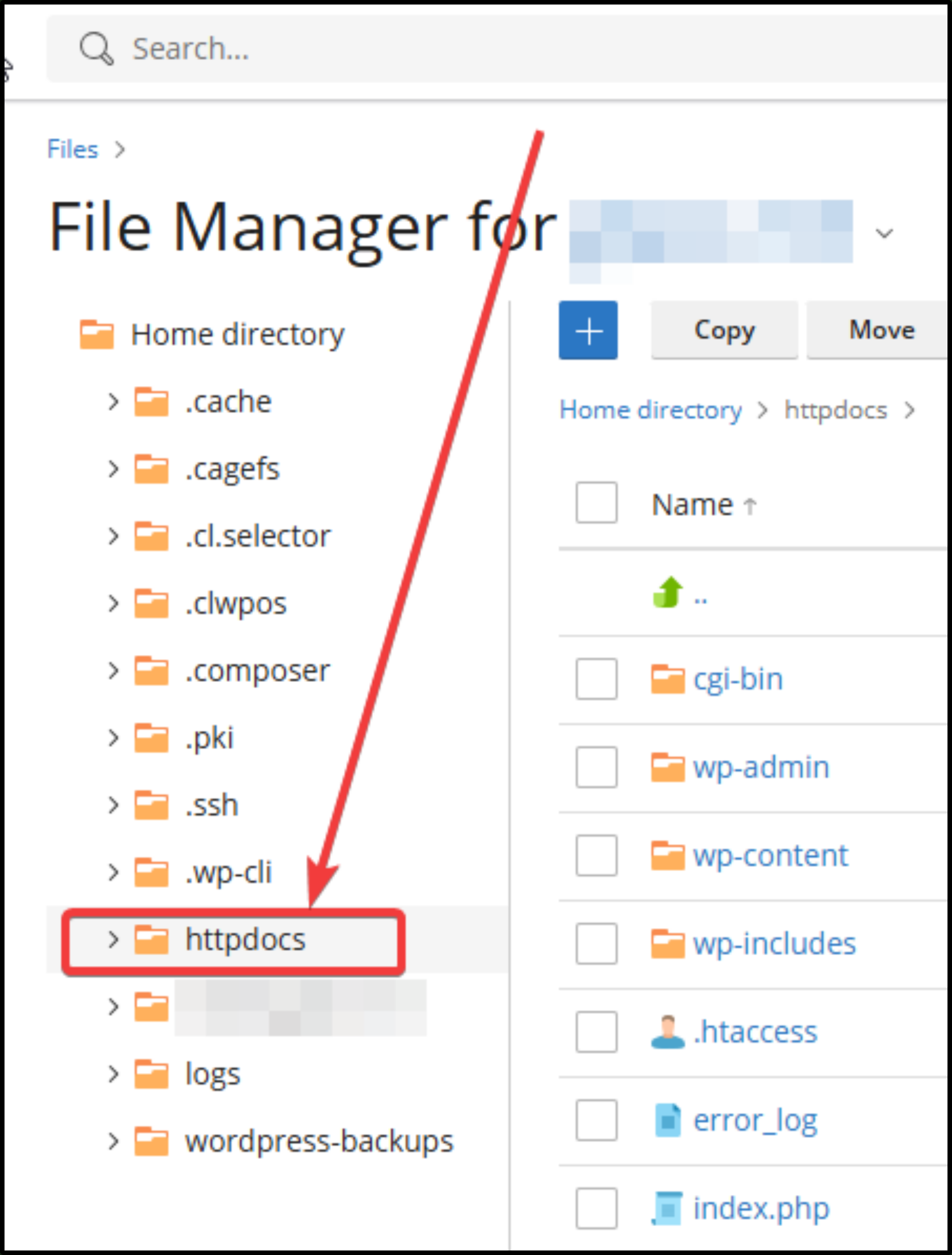Open the index.php file link

click(x=762, y=1209)
